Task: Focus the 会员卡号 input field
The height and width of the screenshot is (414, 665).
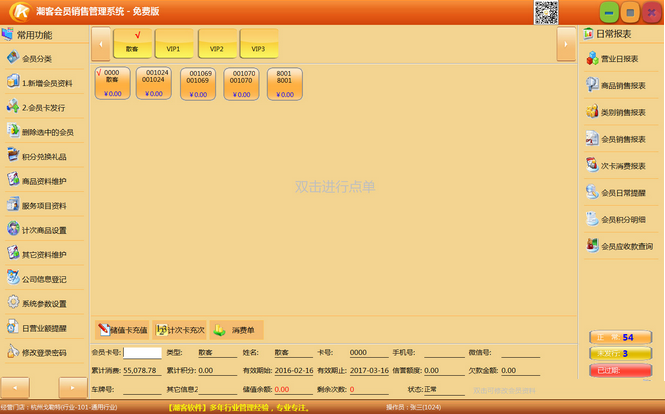Action: click(142, 352)
